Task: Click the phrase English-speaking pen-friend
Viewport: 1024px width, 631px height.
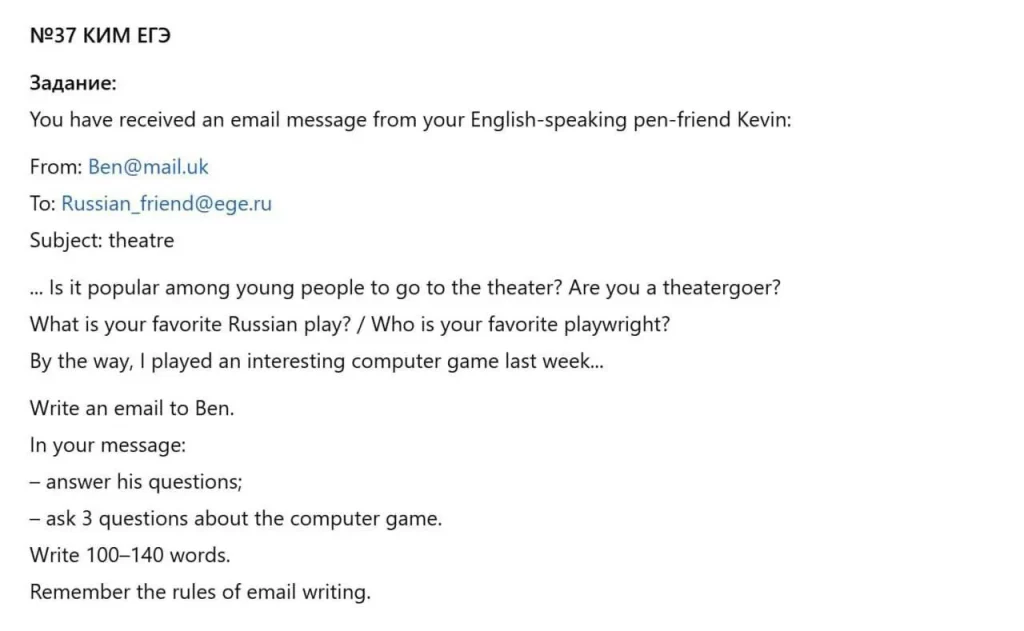Action: click(600, 120)
